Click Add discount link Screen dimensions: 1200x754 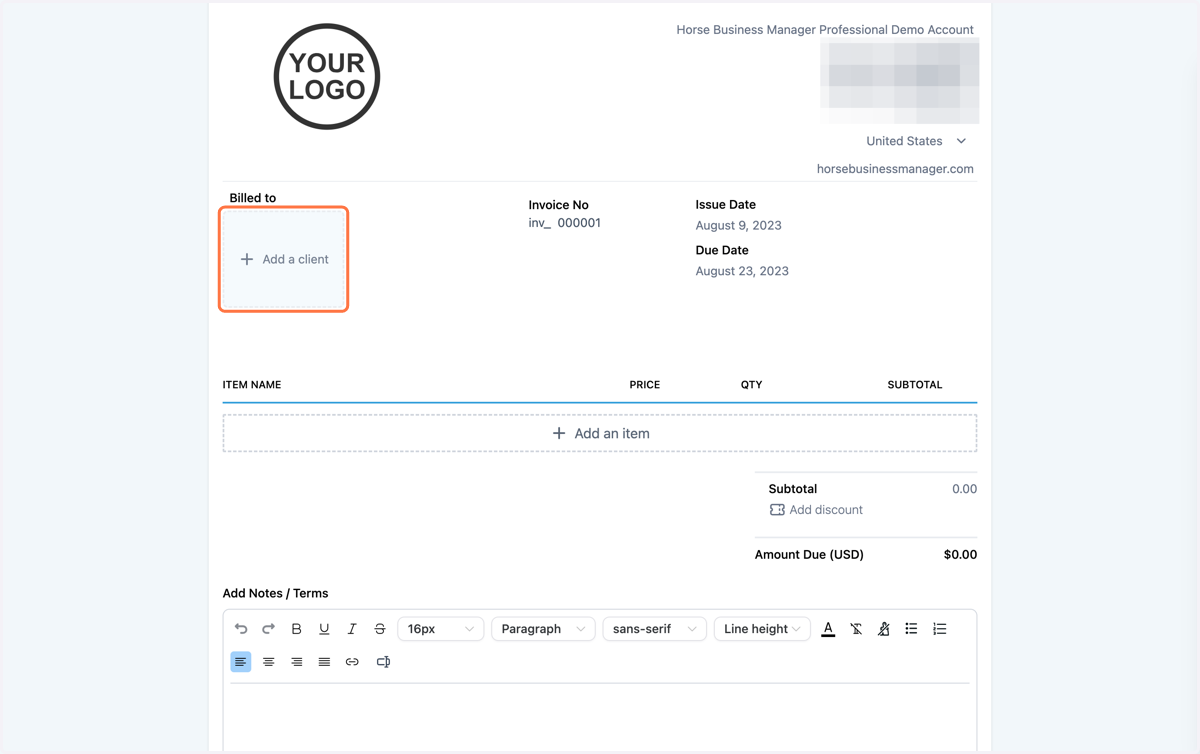(x=826, y=510)
